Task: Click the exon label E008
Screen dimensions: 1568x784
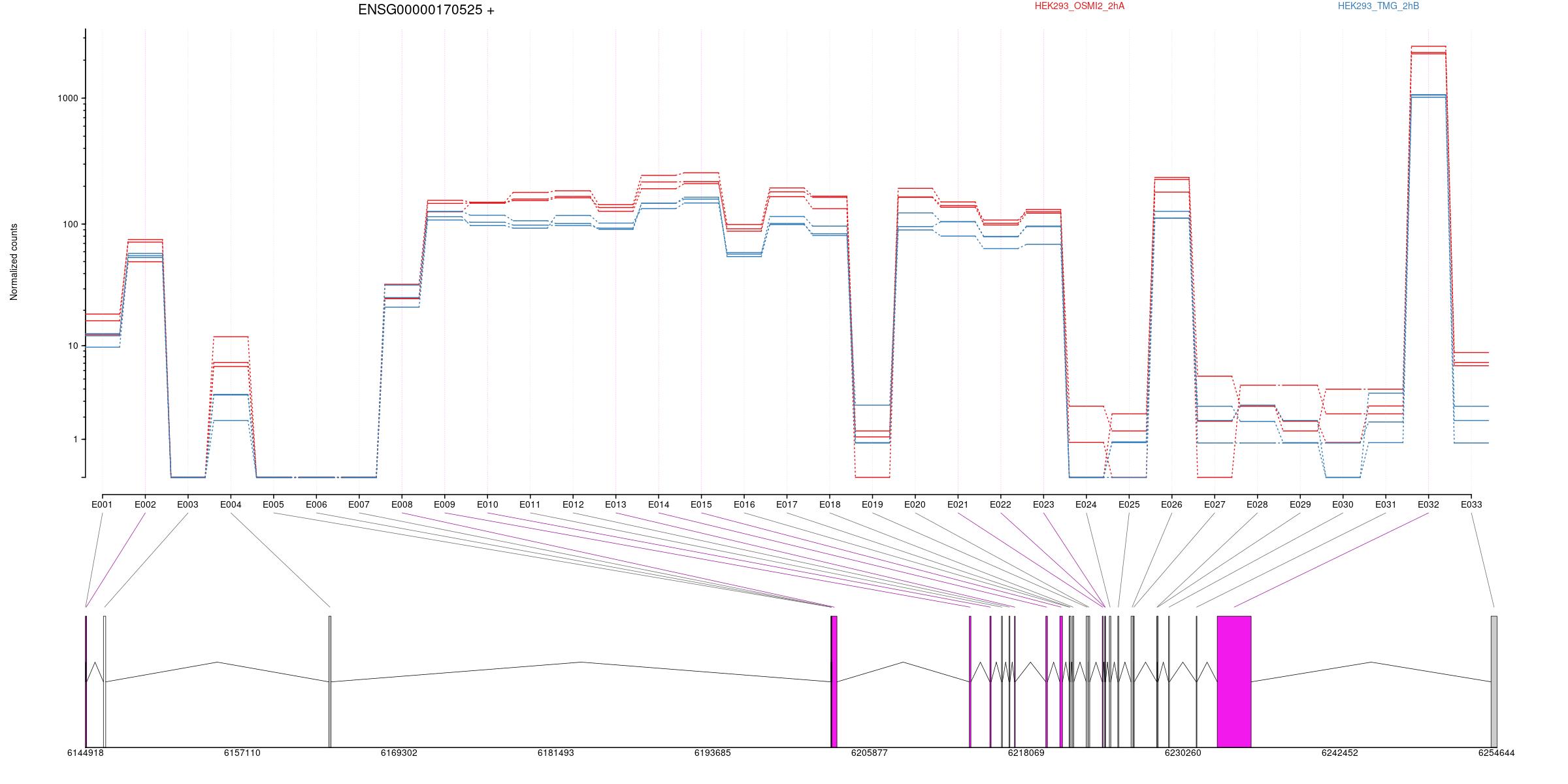Action: (402, 504)
